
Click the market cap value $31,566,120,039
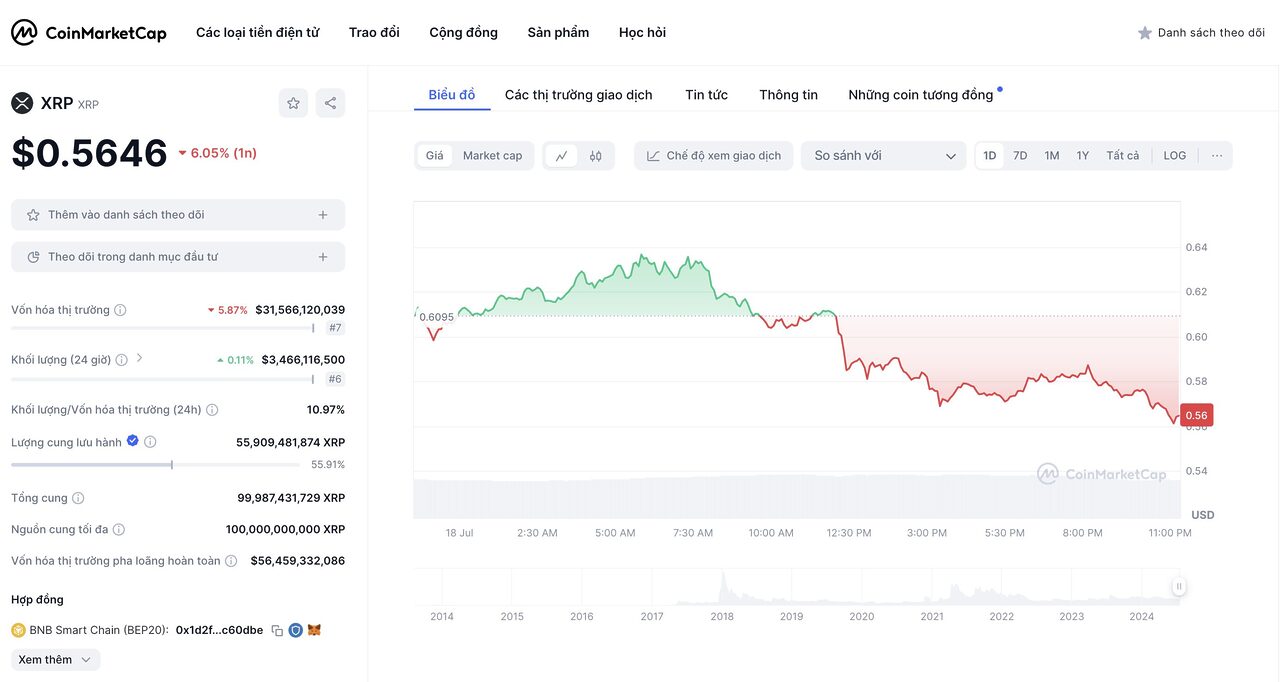point(300,310)
